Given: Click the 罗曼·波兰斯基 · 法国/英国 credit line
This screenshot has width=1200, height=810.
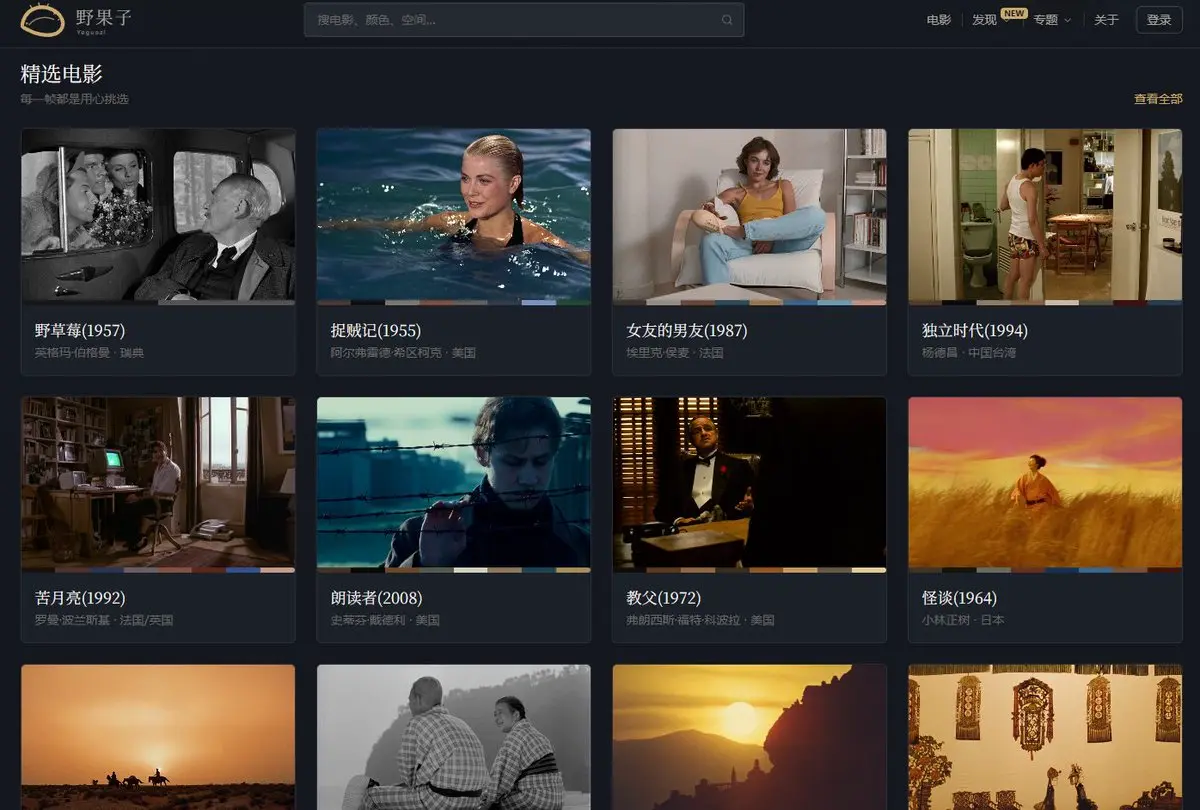Looking at the screenshot, I should 104,620.
